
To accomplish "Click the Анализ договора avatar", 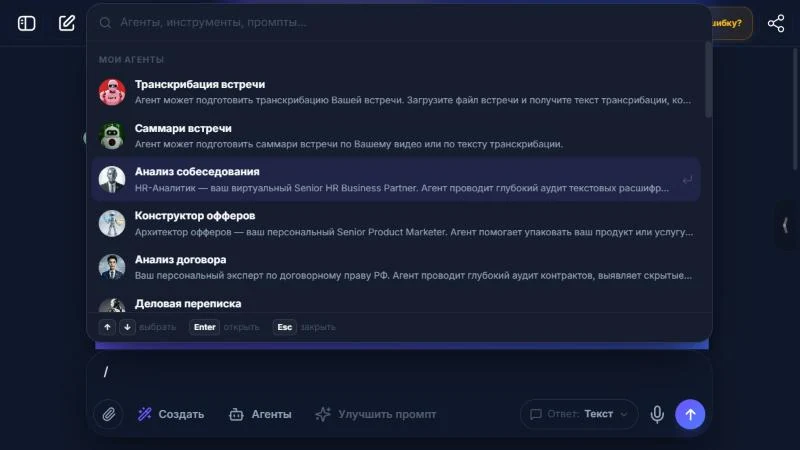I will tap(112, 267).
